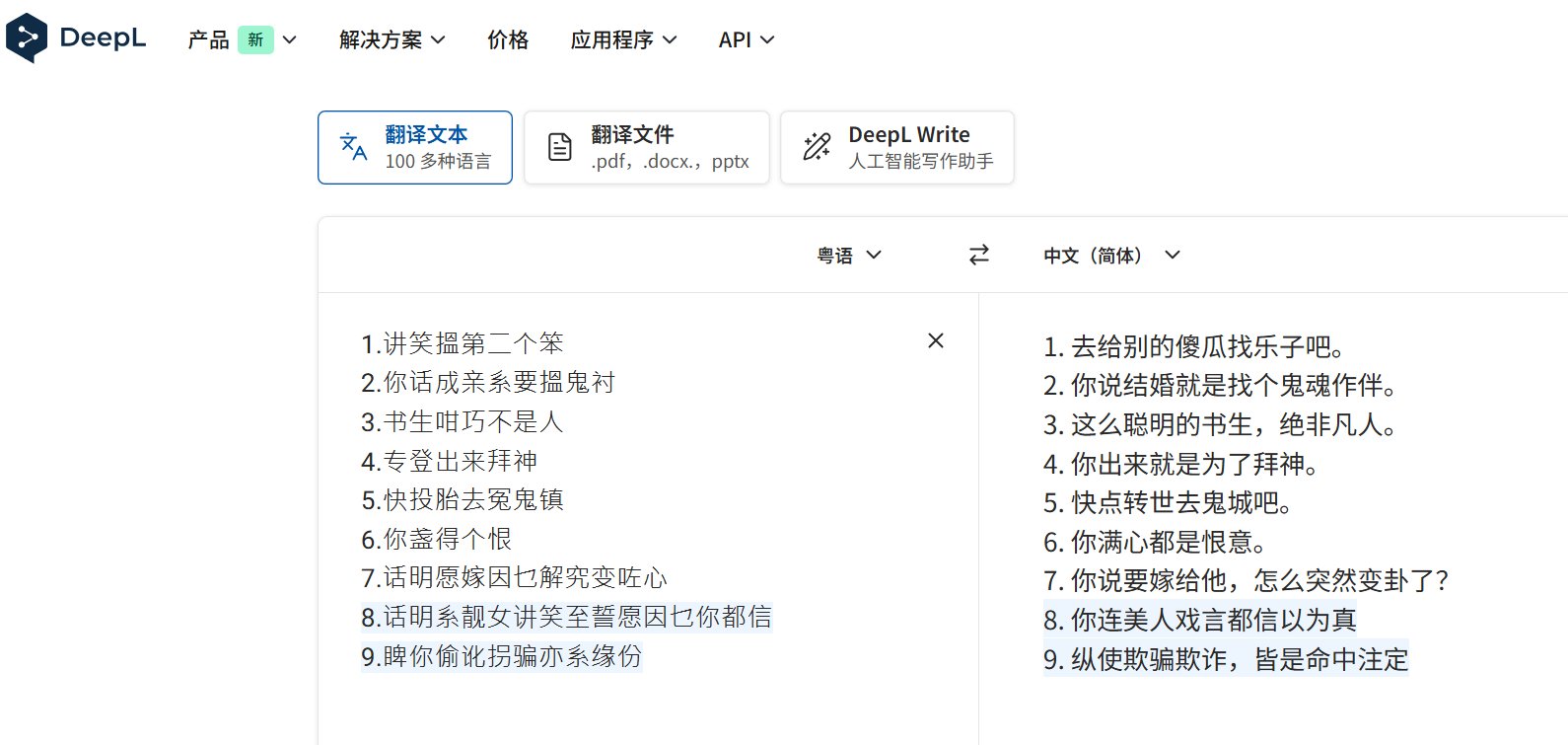This screenshot has width=1568, height=745.
Task: Click source line 1.讲笑搵第二个笨
Action: pyautogui.click(x=463, y=343)
